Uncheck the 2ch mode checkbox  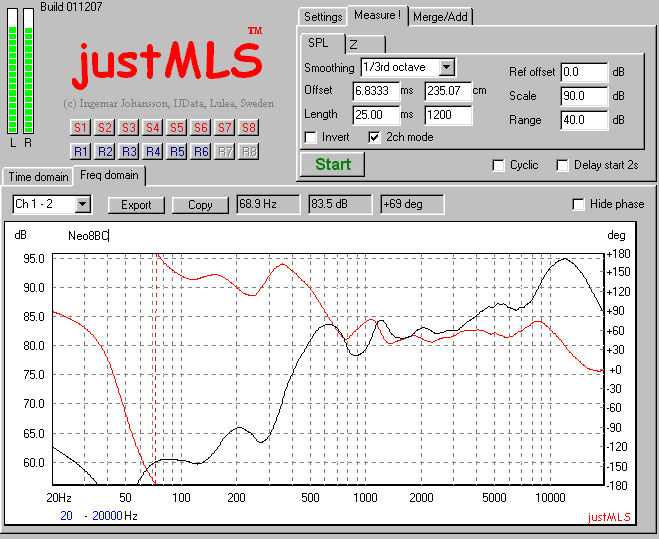click(x=374, y=137)
